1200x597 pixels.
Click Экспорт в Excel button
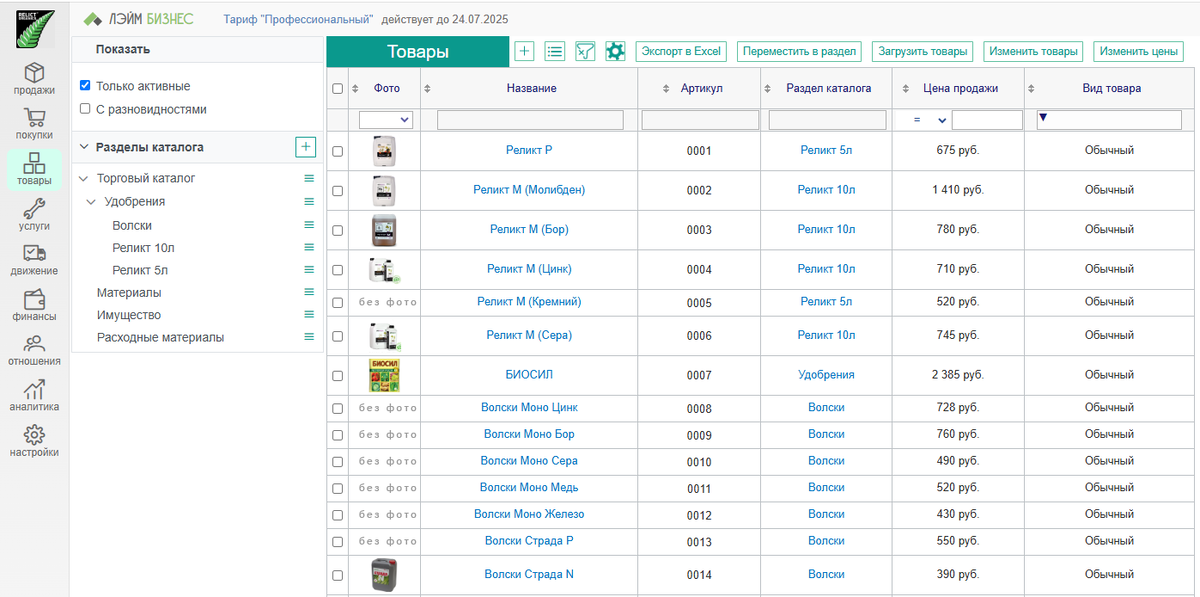pyautogui.click(x=681, y=51)
